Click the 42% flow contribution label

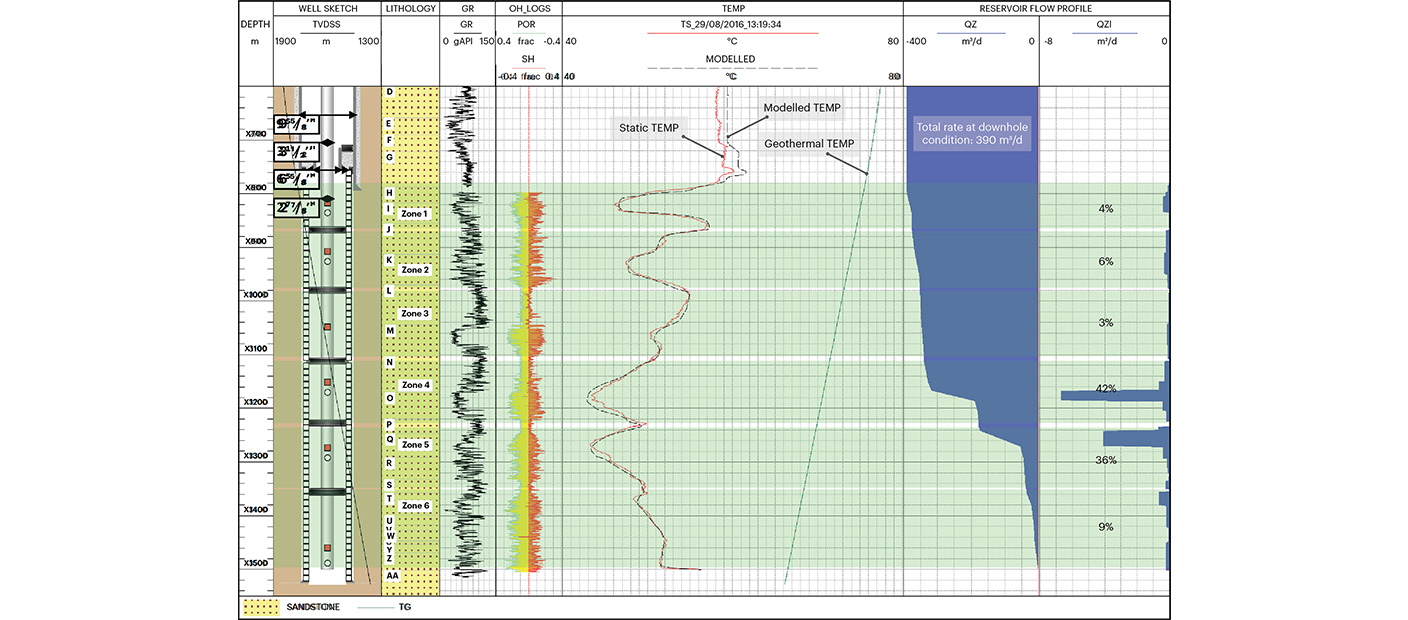pyautogui.click(x=1105, y=389)
